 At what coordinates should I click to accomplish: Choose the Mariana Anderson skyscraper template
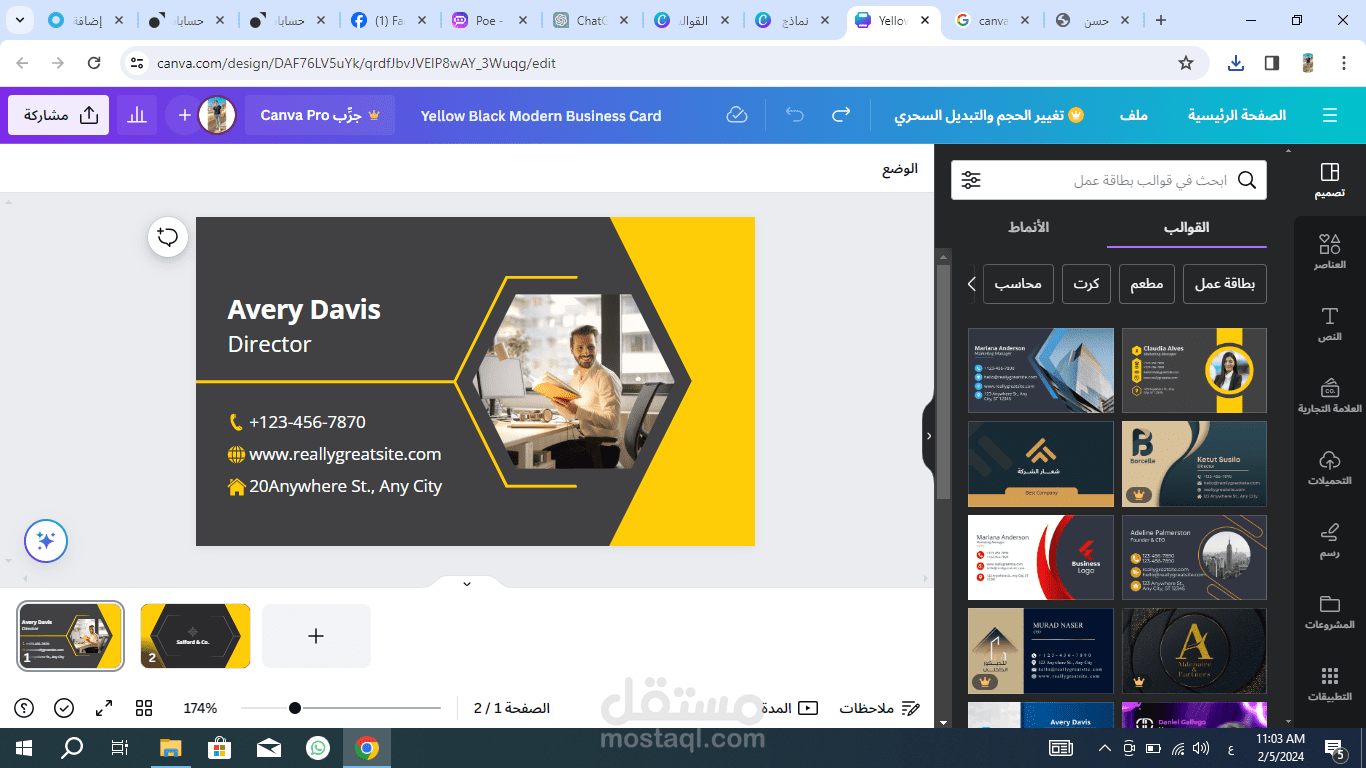(x=1040, y=370)
